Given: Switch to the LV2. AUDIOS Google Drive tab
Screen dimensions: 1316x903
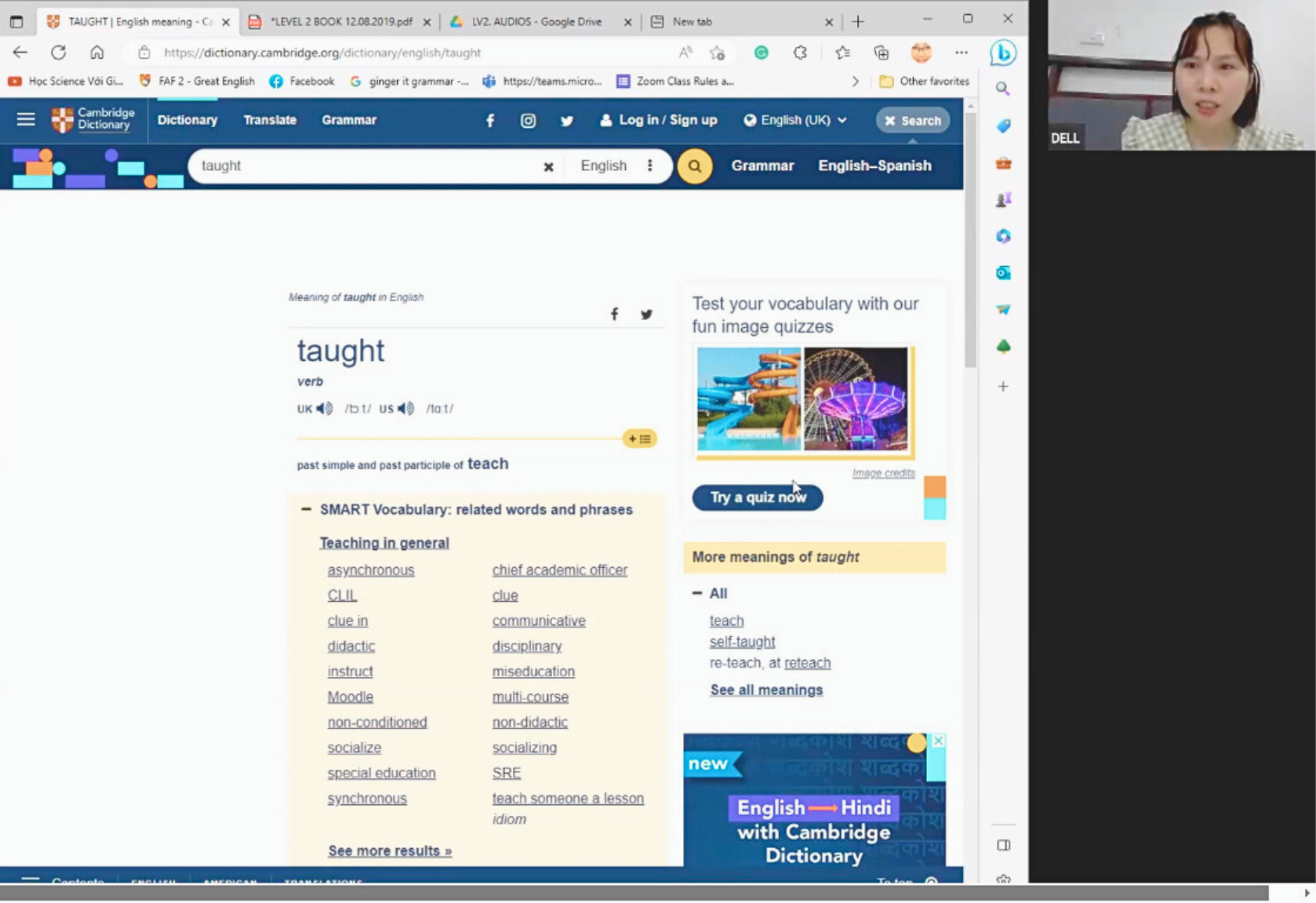Looking at the screenshot, I should (x=536, y=22).
